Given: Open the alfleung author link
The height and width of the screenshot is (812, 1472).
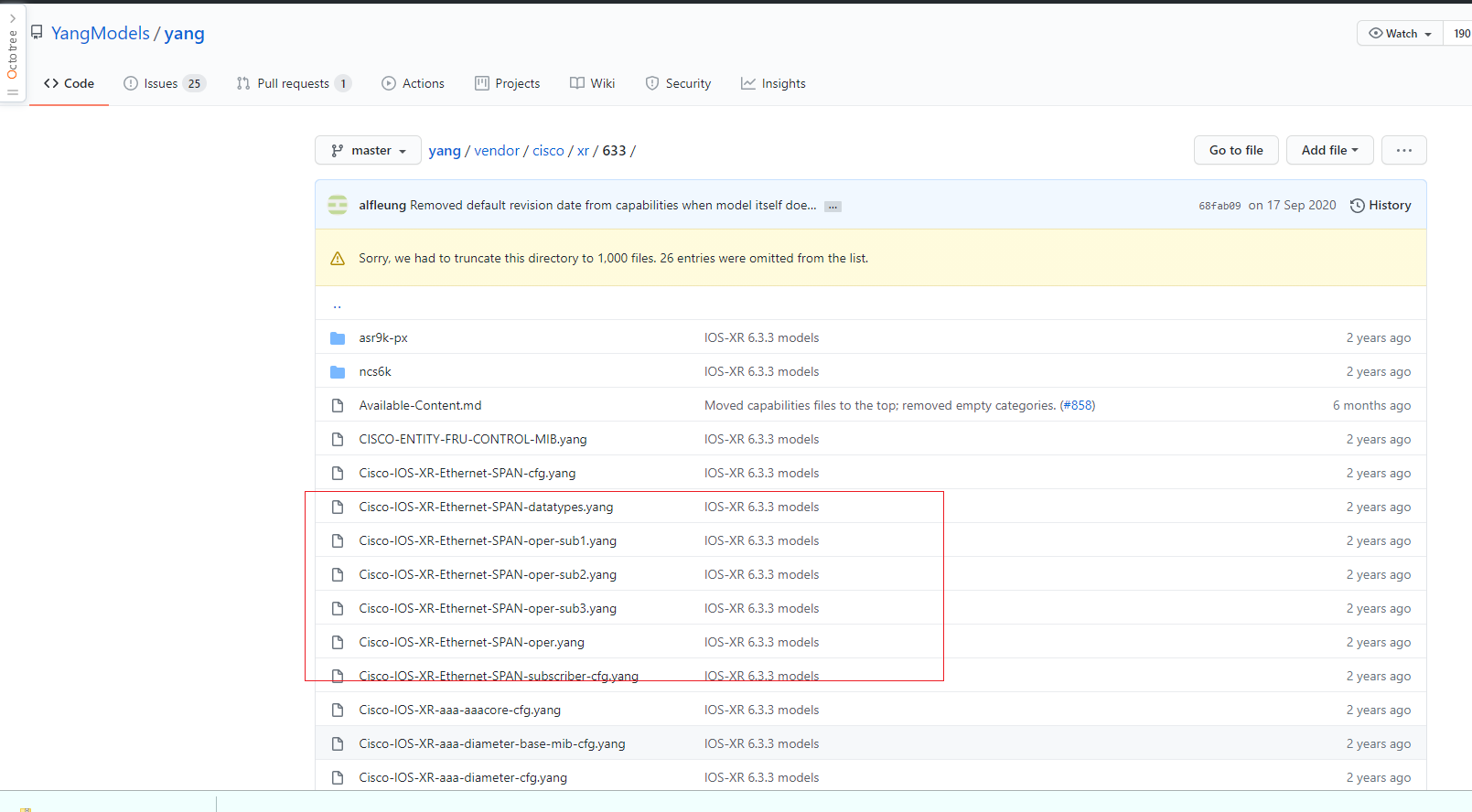Looking at the screenshot, I should tap(382, 205).
